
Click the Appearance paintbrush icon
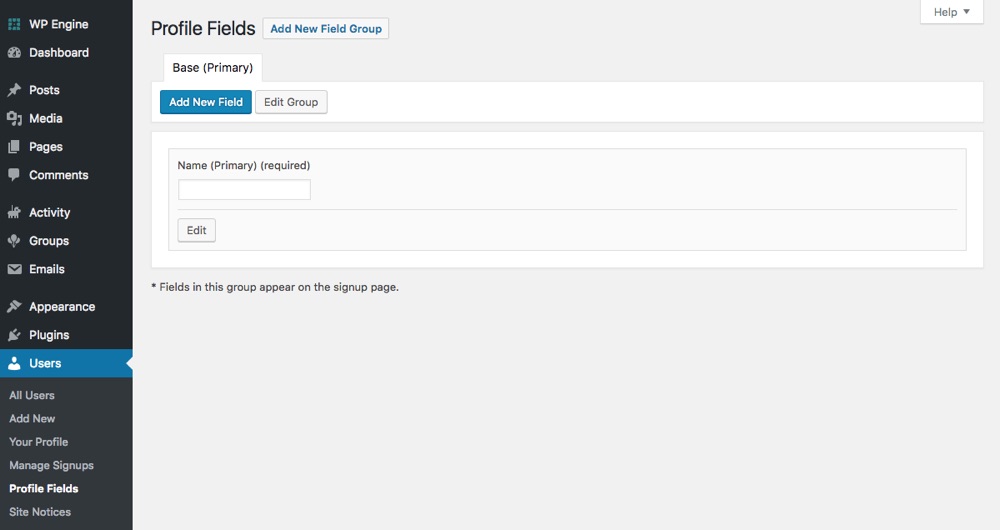14,307
